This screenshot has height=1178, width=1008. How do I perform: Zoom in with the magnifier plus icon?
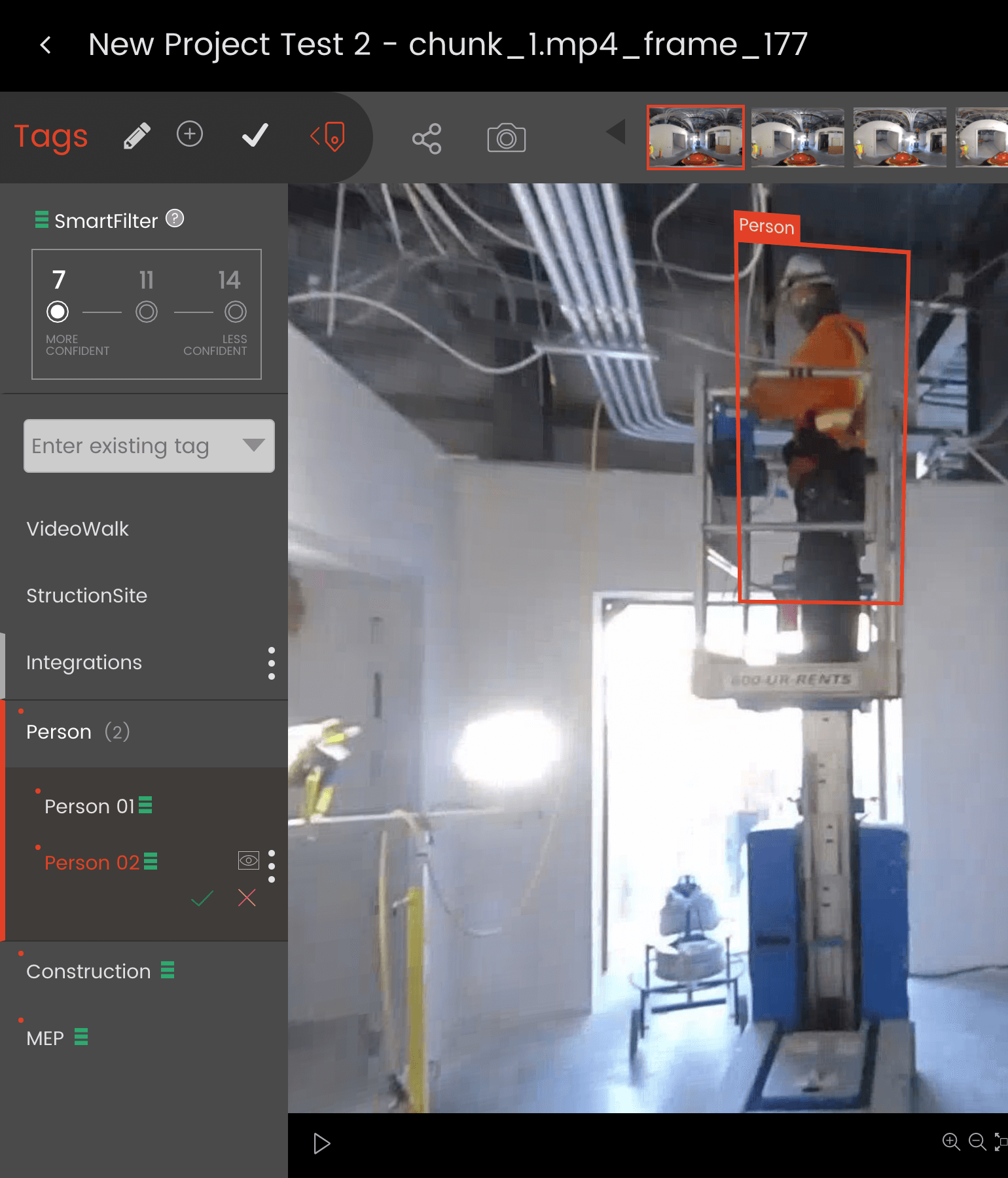951,1142
